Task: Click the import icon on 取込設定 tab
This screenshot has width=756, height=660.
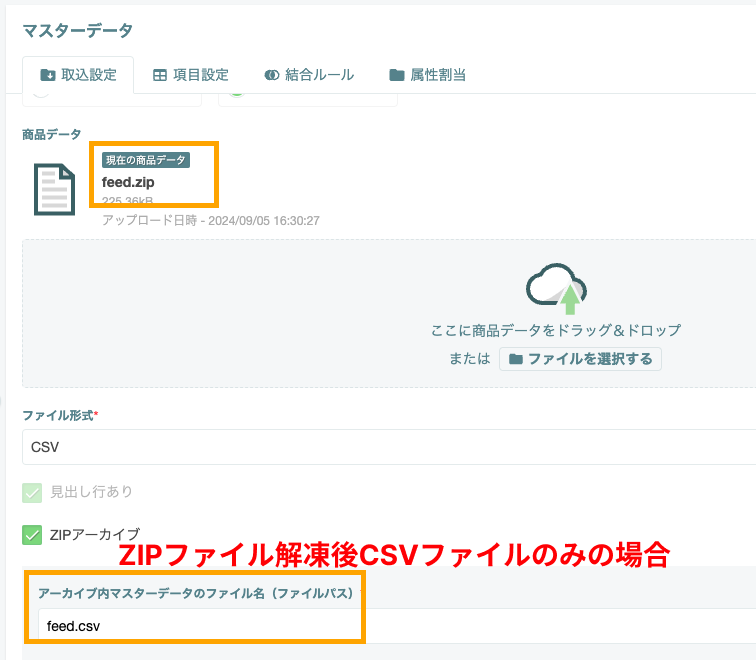Action: click(48, 75)
